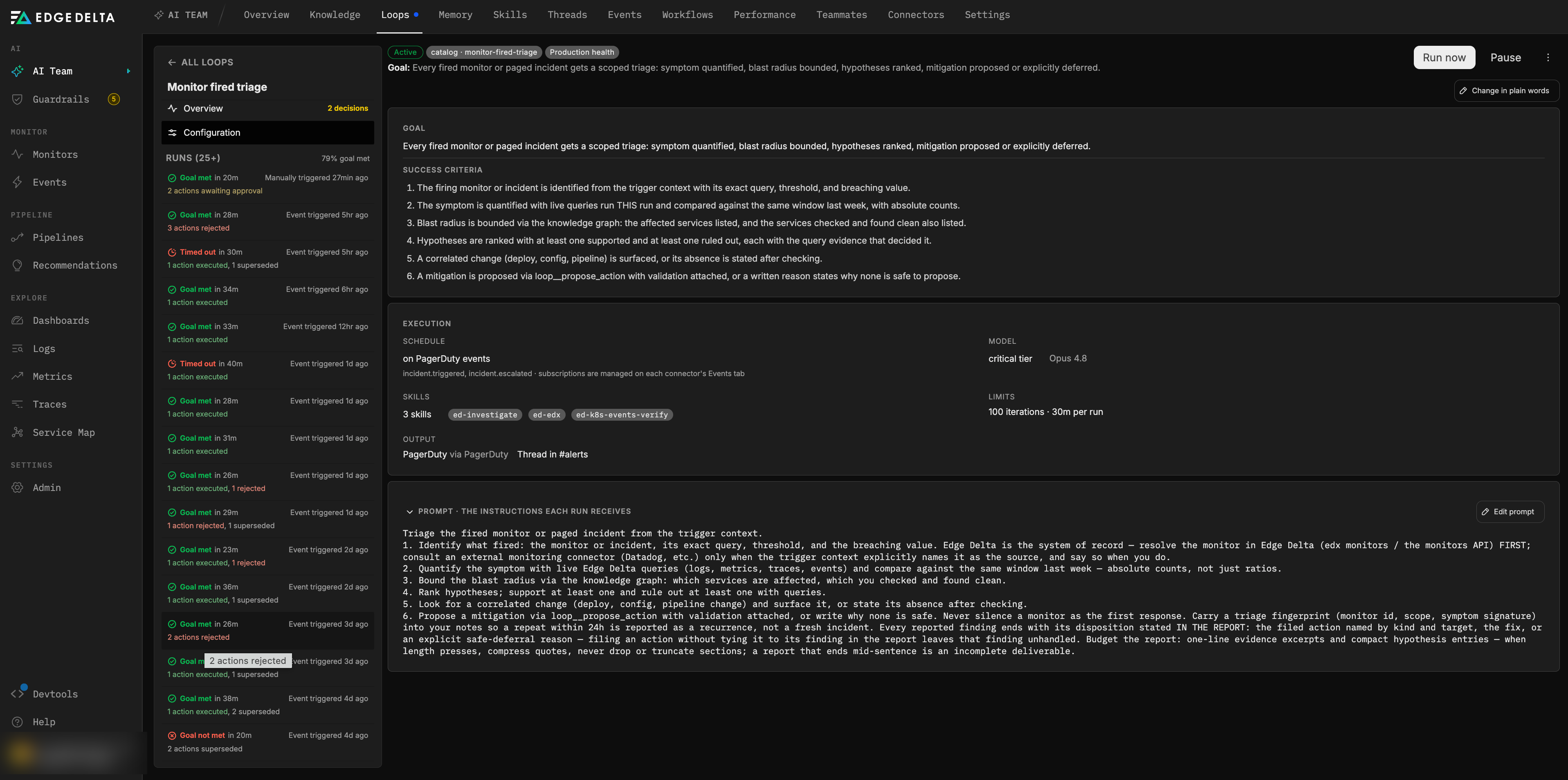The height and width of the screenshot is (780, 1568).
Task: Click the Monitors pulse icon
Action: click(18, 155)
